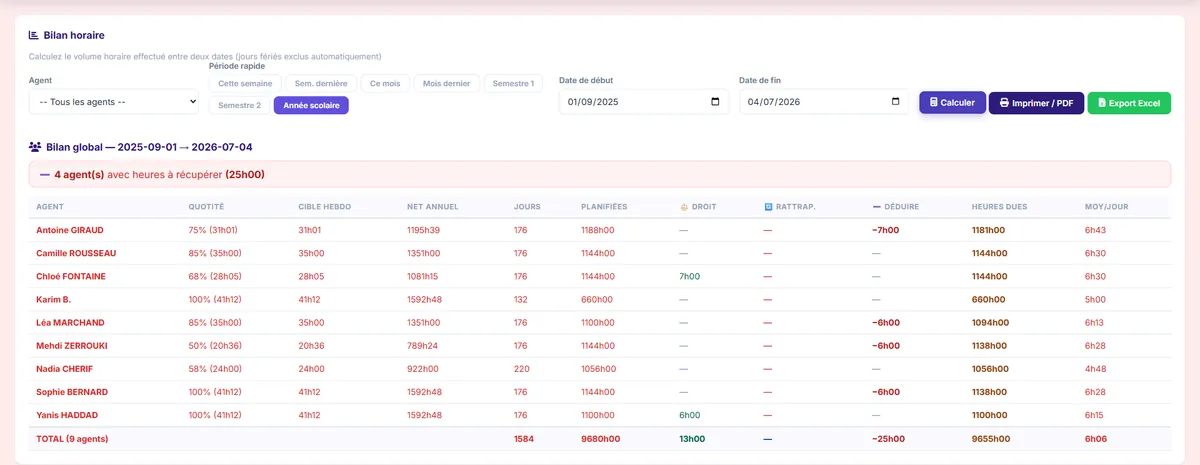Click total déduire value −25h00
The height and width of the screenshot is (465, 1200).
pyautogui.click(x=888, y=439)
